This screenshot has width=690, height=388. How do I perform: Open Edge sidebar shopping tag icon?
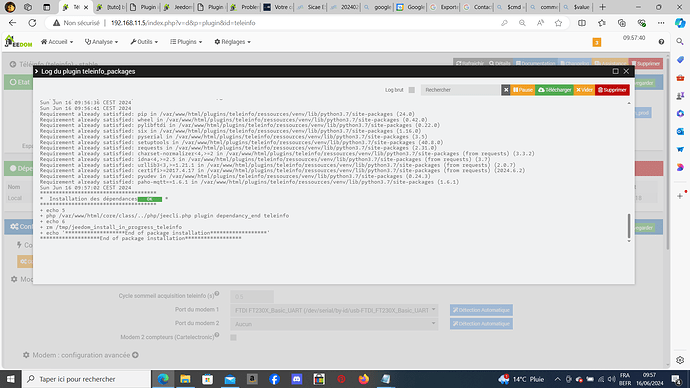pos(680,59)
